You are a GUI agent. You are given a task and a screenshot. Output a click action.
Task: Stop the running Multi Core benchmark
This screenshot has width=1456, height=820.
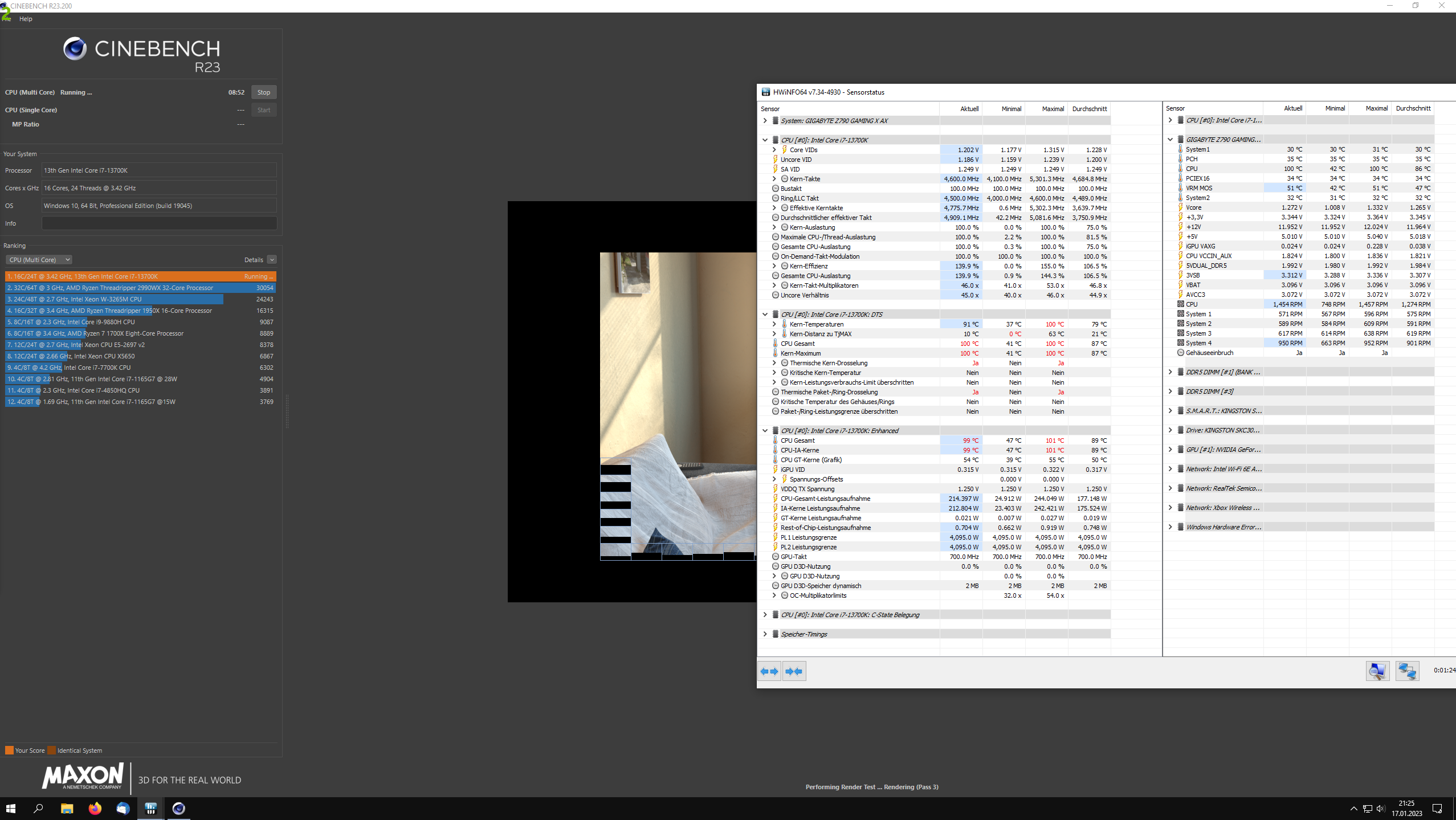[x=263, y=92]
